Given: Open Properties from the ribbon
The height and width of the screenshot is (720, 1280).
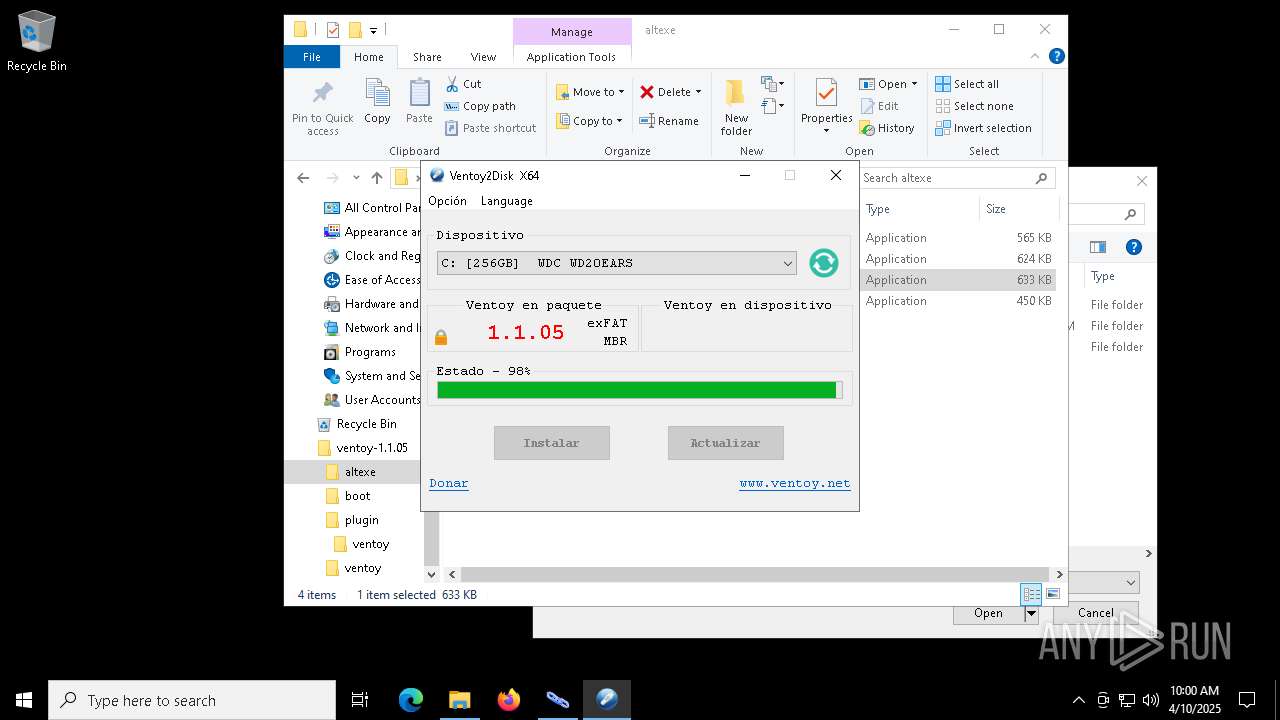Looking at the screenshot, I should coord(826,105).
